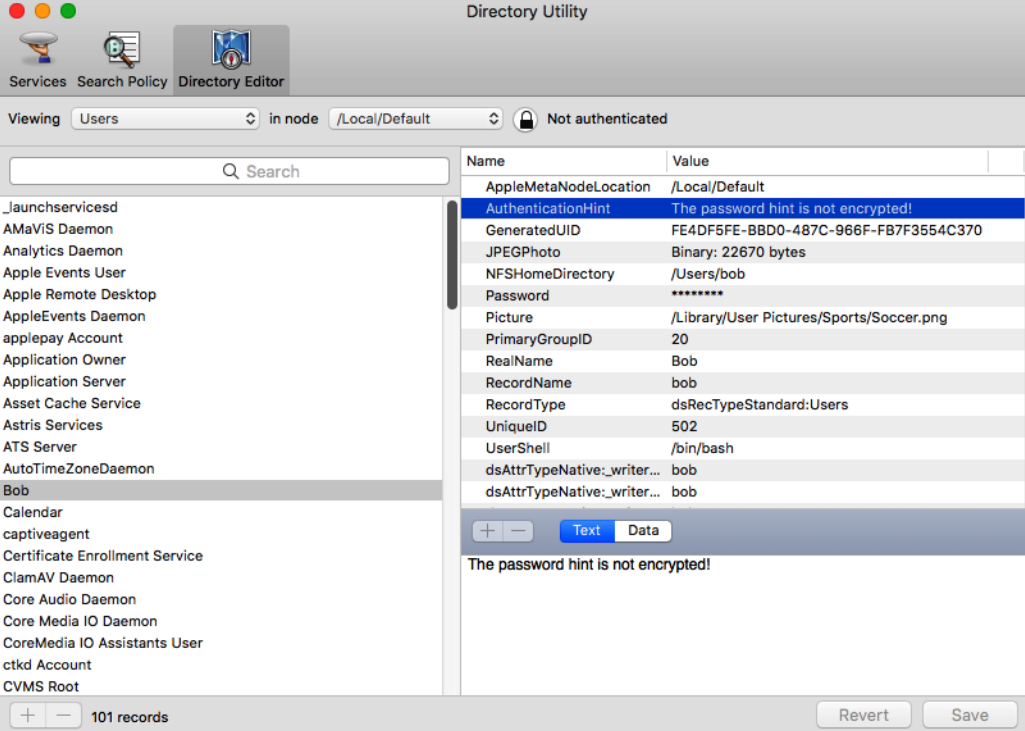Select the RealName attribute row

pos(743,361)
